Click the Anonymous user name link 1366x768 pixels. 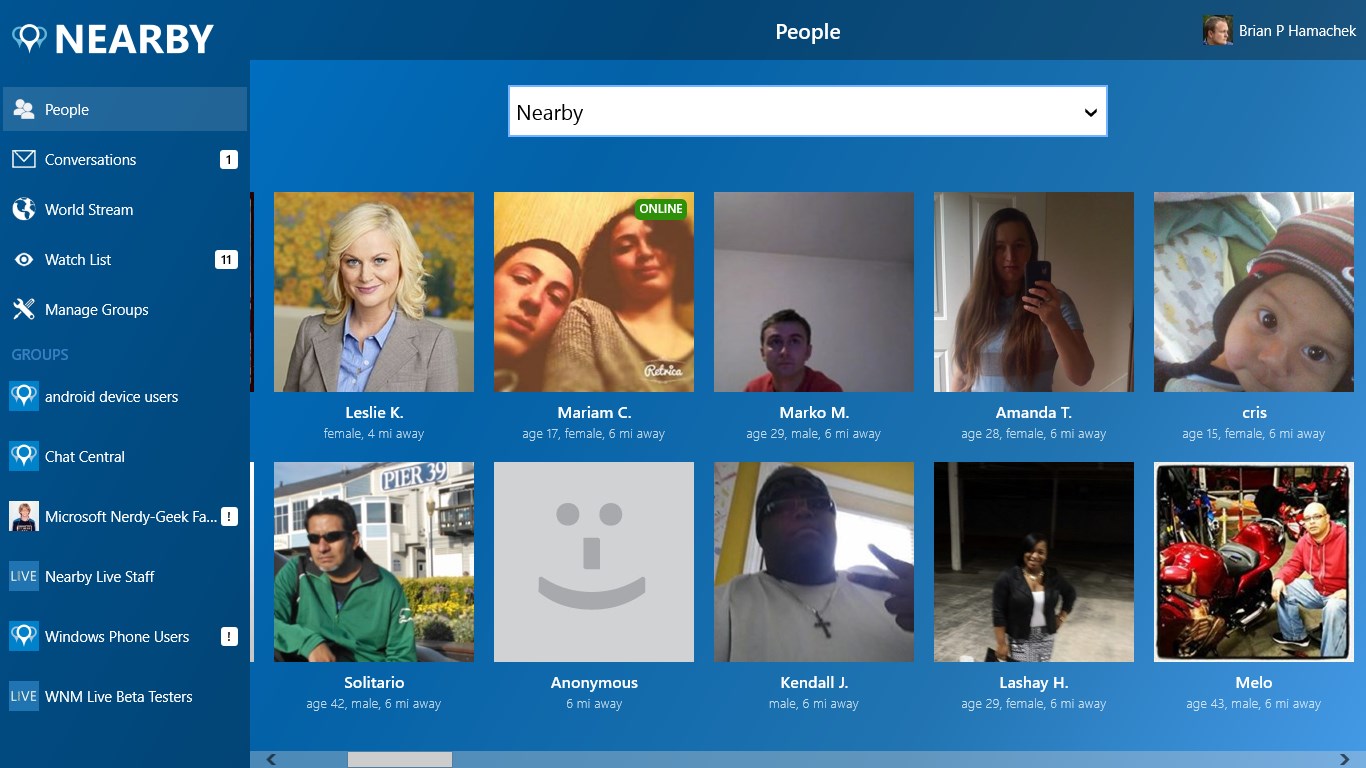594,683
